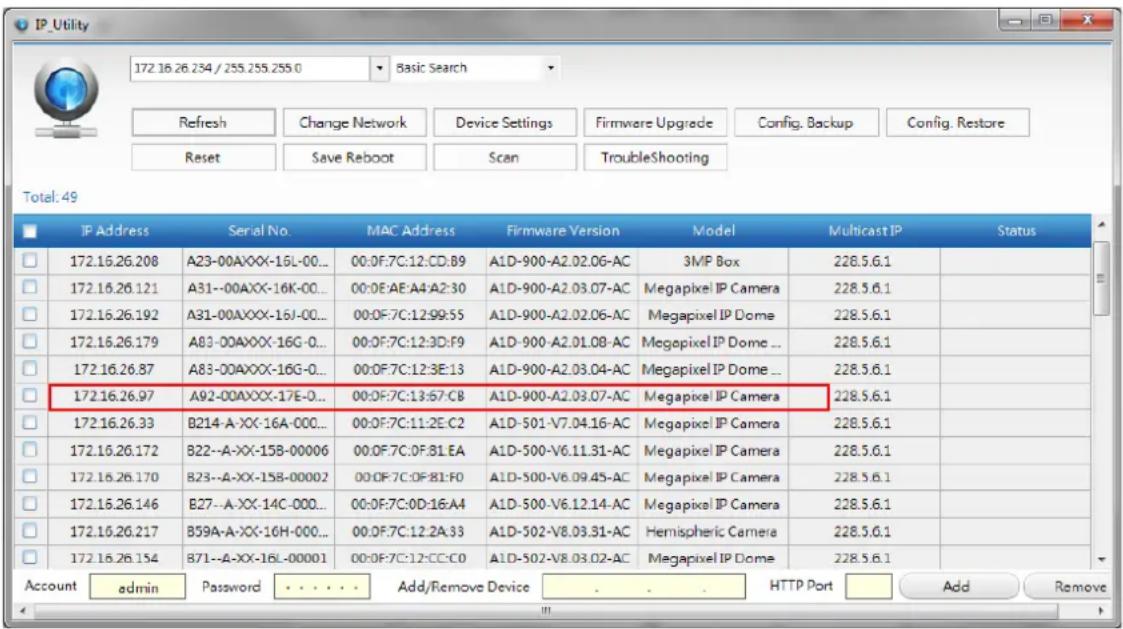The height and width of the screenshot is (629, 1123).
Task: Toggle the select-all checkbox in table header
Action: point(30,231)
